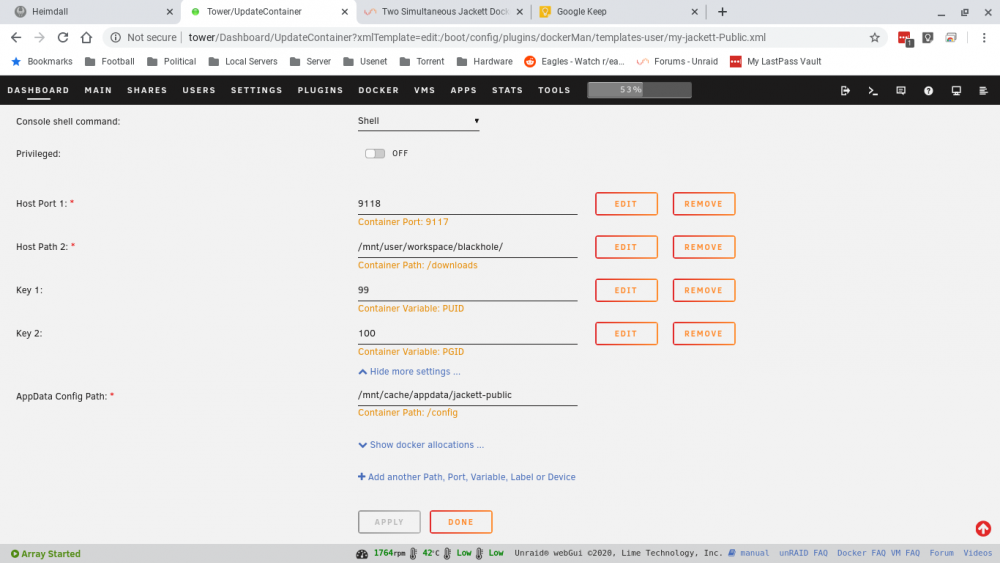Open the TOOLS menu

coord(554,91)
